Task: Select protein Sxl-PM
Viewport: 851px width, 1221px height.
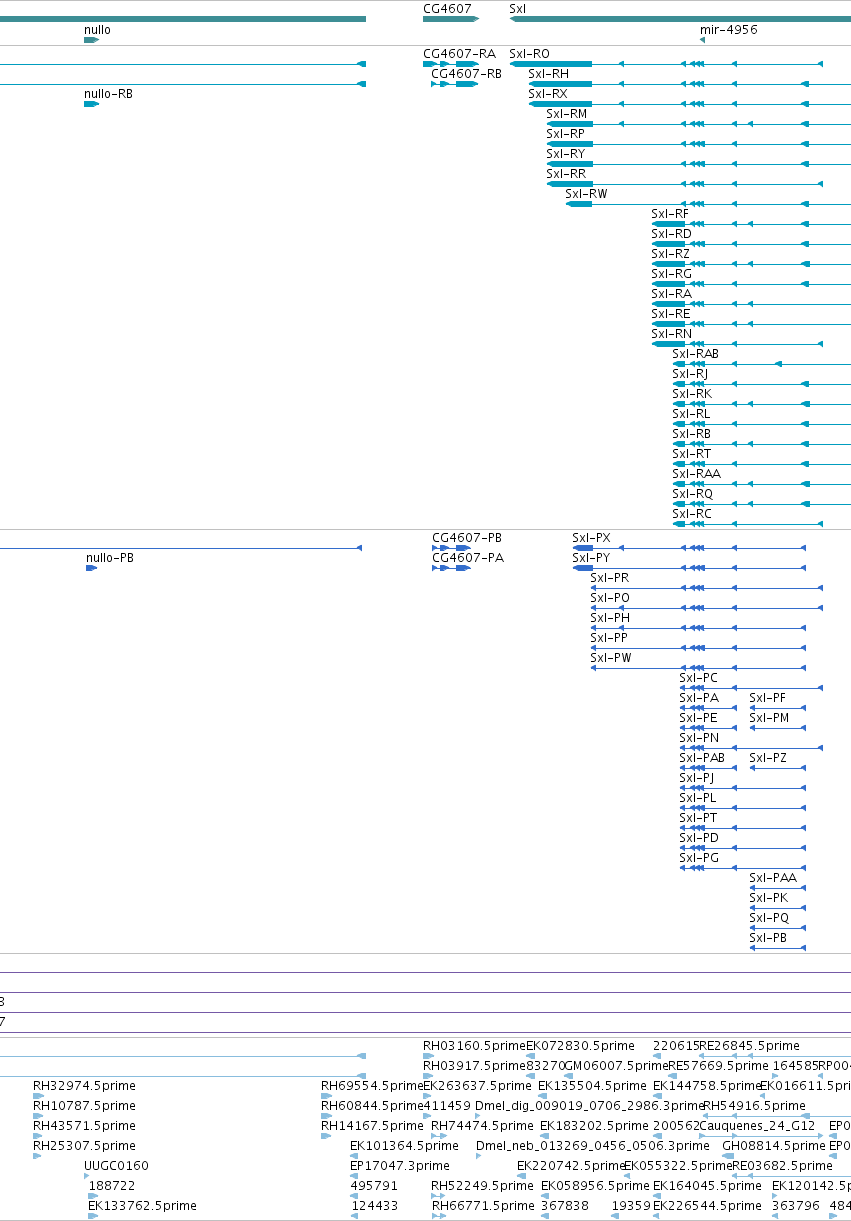Action: pyautogui.click(x=769, y=718)
